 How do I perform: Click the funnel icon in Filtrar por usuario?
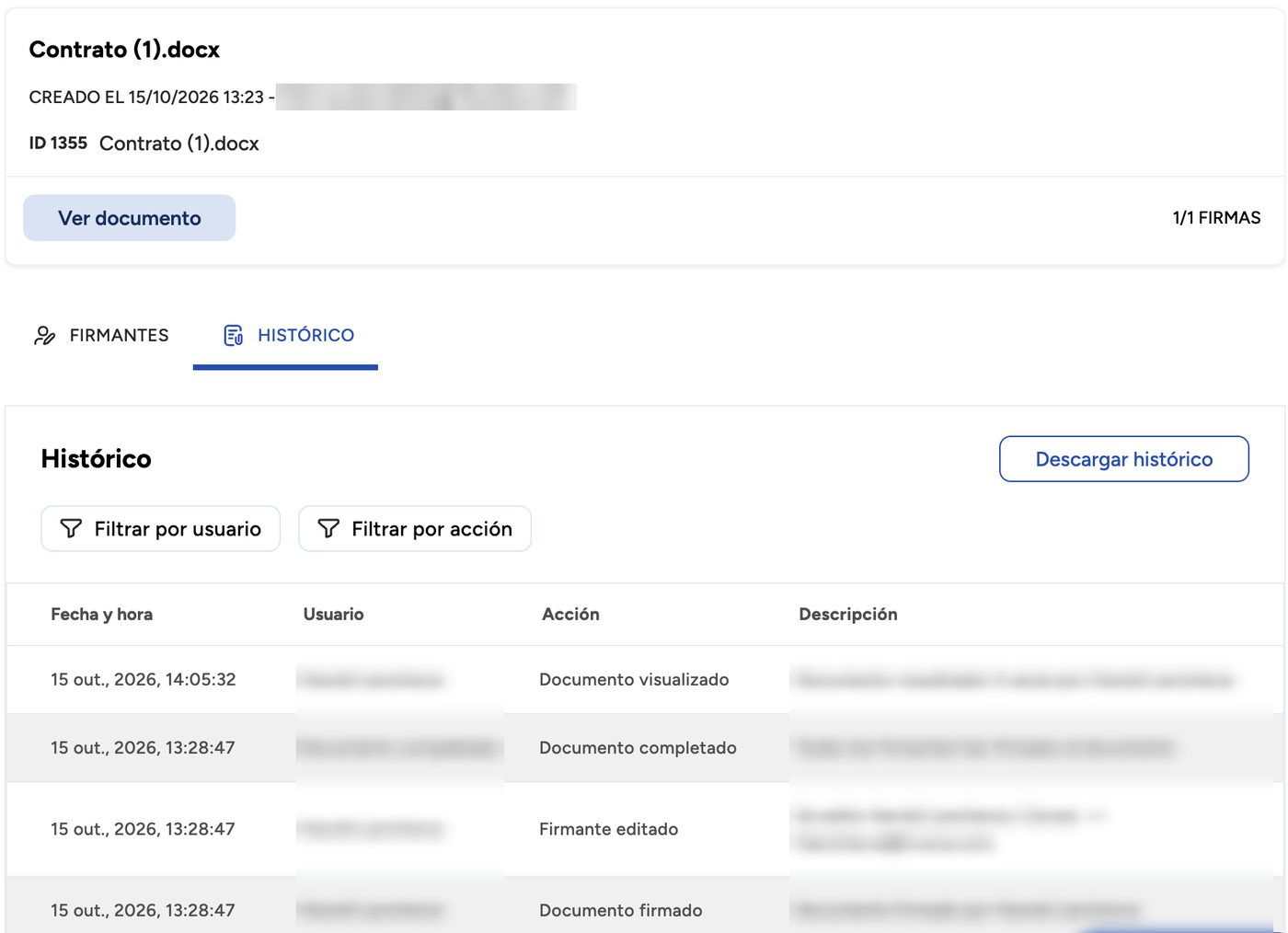pos(71,528)
